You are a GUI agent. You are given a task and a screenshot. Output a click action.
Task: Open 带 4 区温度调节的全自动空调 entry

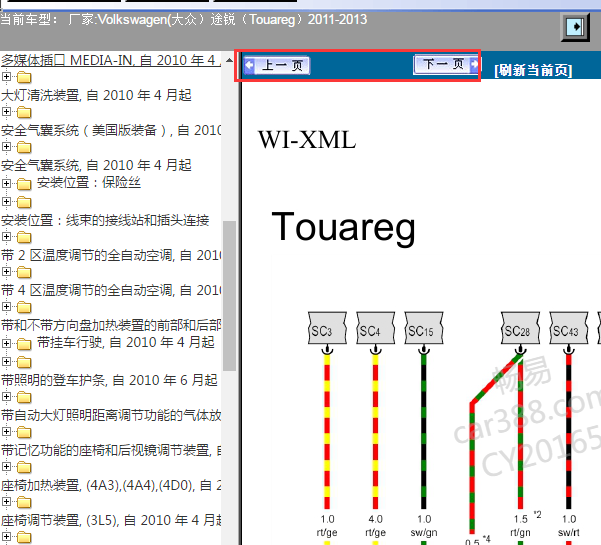click(111, 290)
